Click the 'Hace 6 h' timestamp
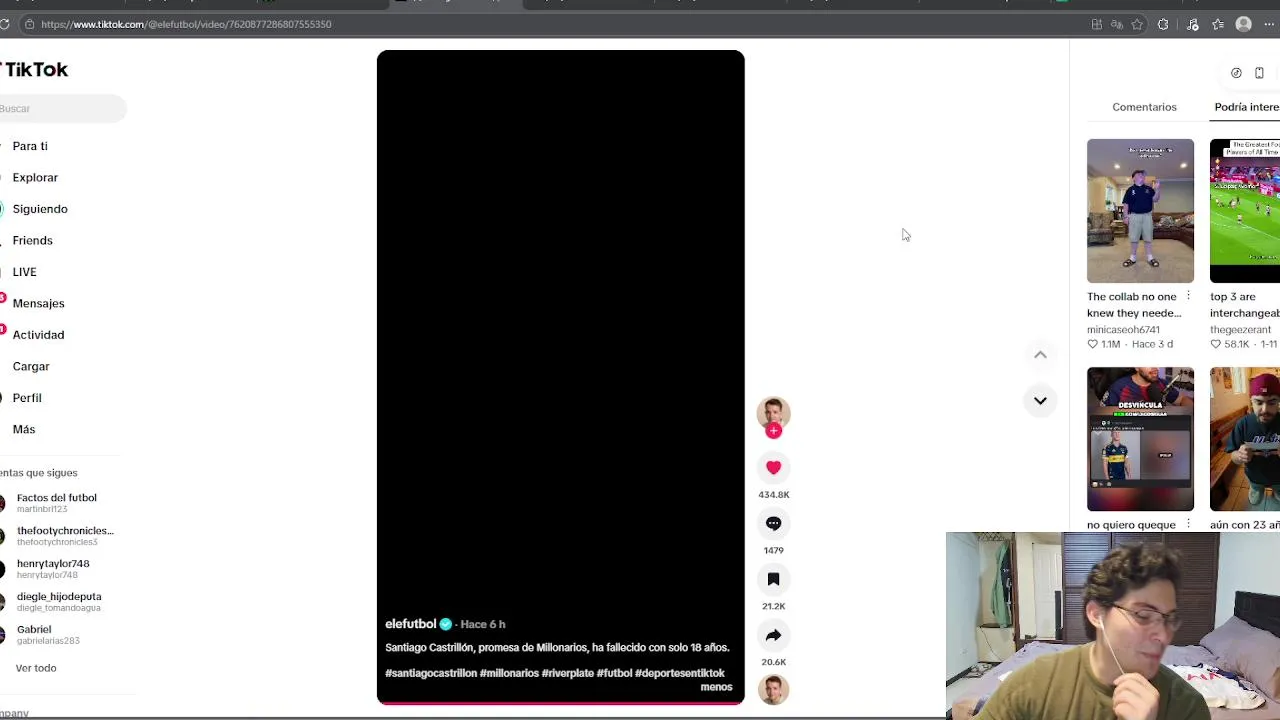 tap(483, 624)
